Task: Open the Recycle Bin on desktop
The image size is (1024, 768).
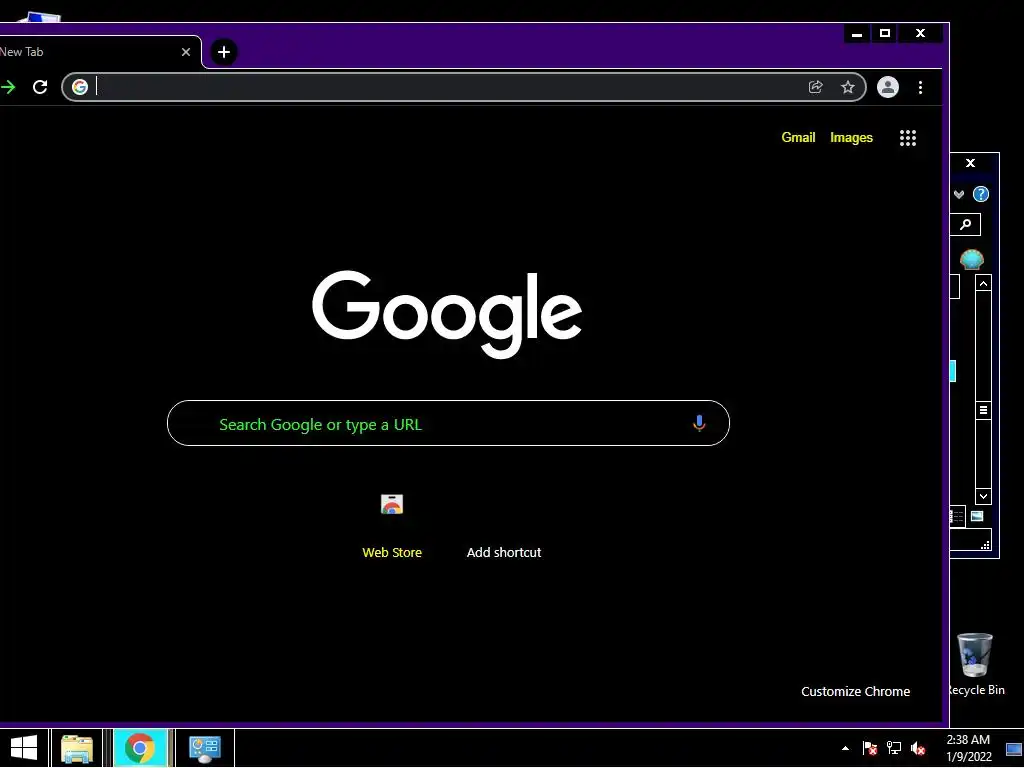Action: pyautogui.click(x=976, y=664)
